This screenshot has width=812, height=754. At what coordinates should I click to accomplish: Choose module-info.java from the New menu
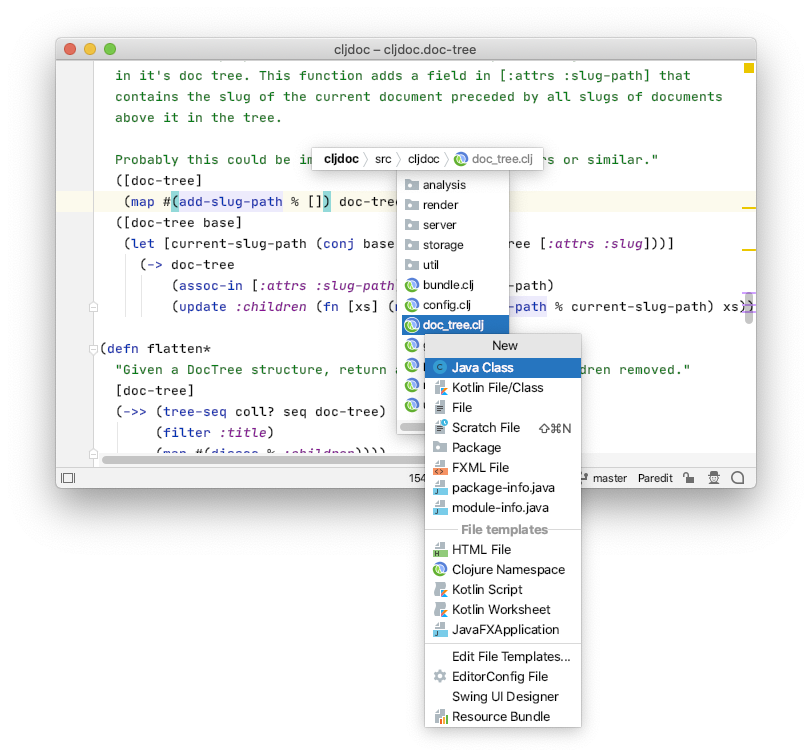pyautogui.click(x=502, y=508)
